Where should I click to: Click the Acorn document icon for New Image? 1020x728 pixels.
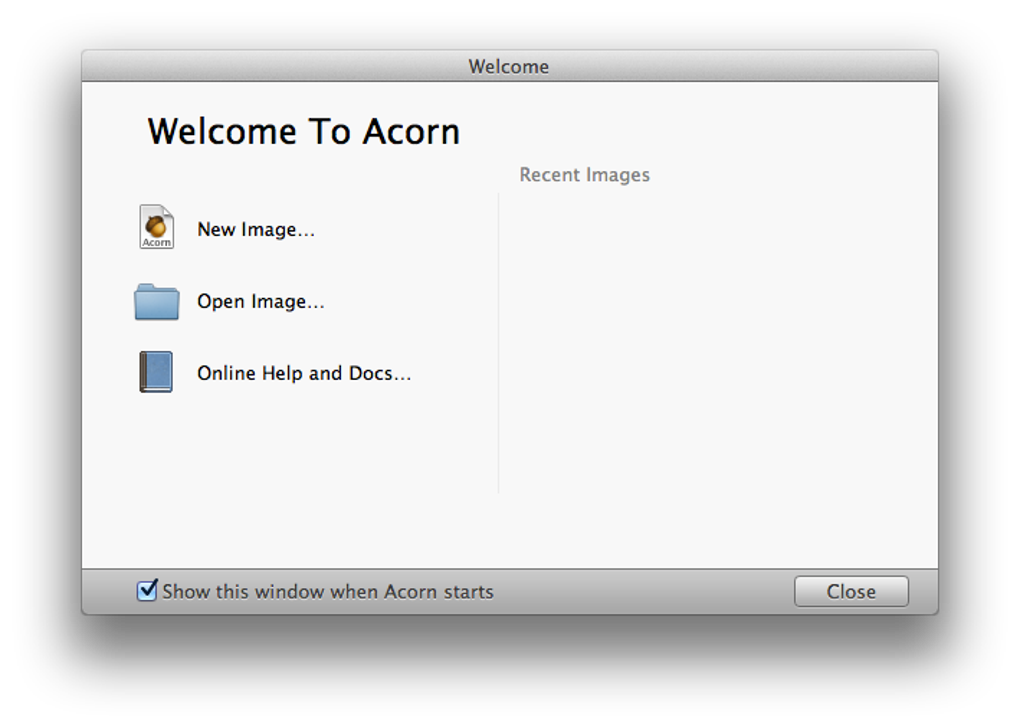click(156, 228)
